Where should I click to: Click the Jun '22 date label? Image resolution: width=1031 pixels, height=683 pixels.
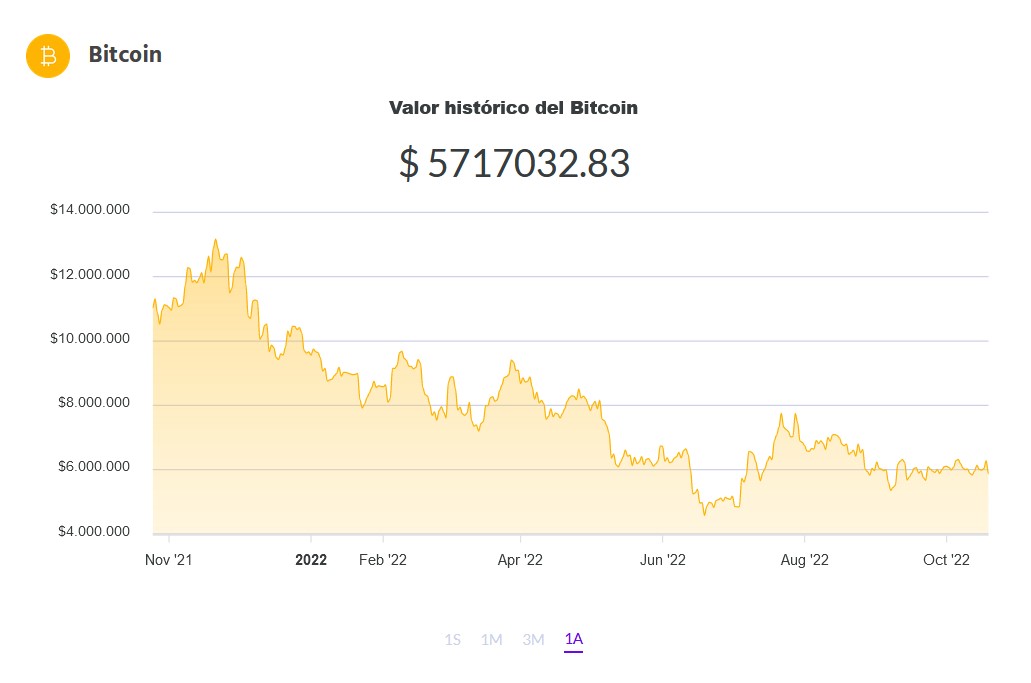pos(663,560)
